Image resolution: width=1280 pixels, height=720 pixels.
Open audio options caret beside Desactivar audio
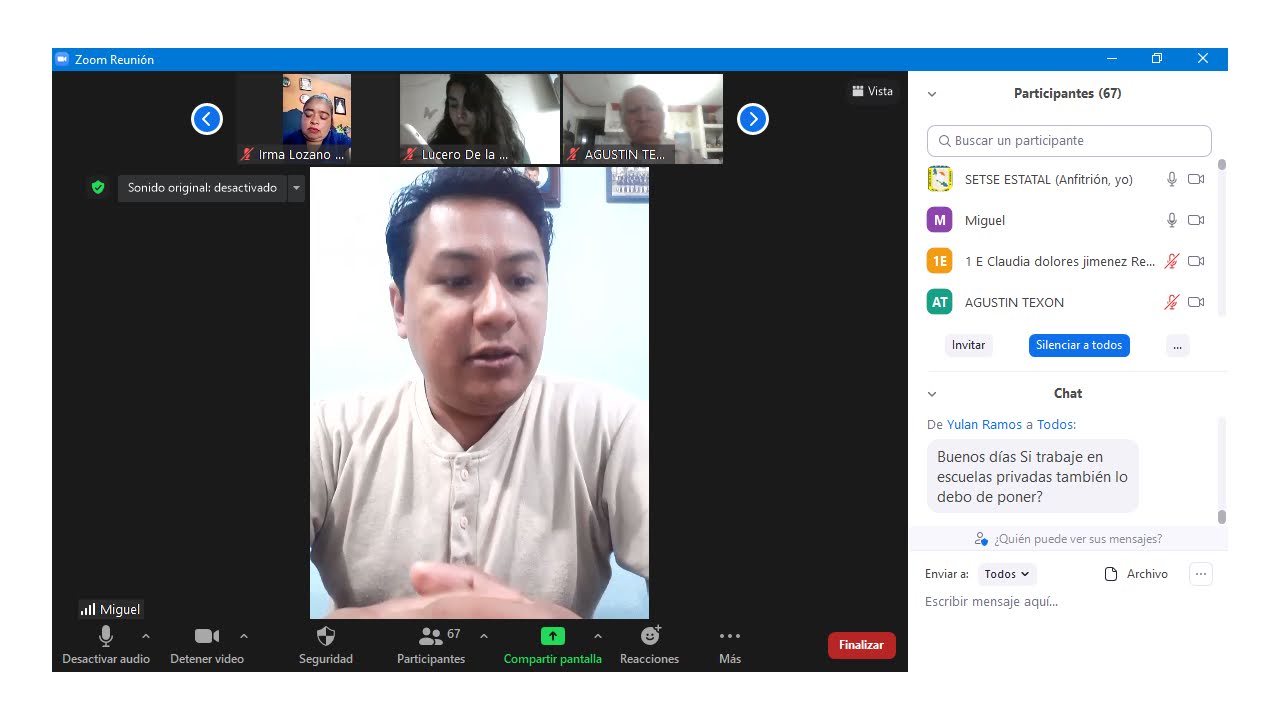click(146, 636)
